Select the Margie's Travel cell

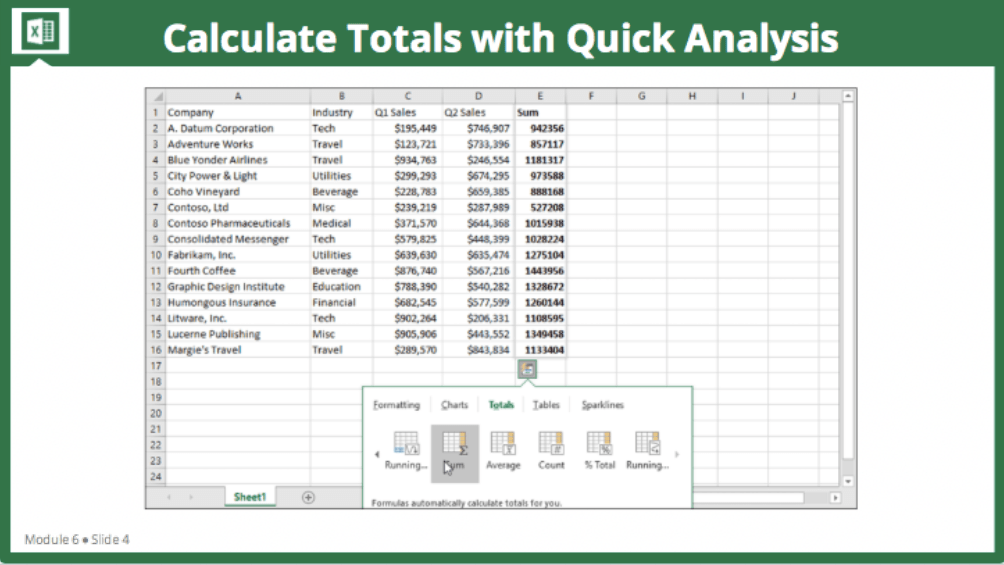238,350
